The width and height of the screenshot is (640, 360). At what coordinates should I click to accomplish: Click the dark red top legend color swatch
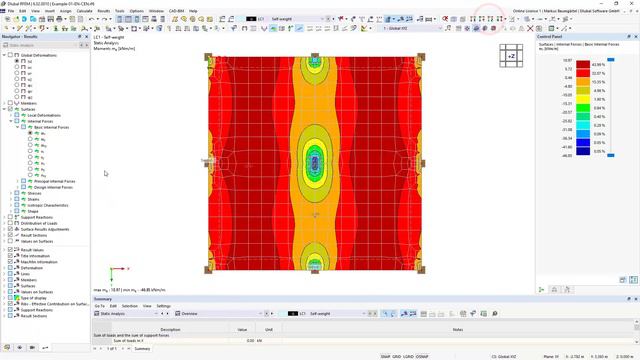583,64
